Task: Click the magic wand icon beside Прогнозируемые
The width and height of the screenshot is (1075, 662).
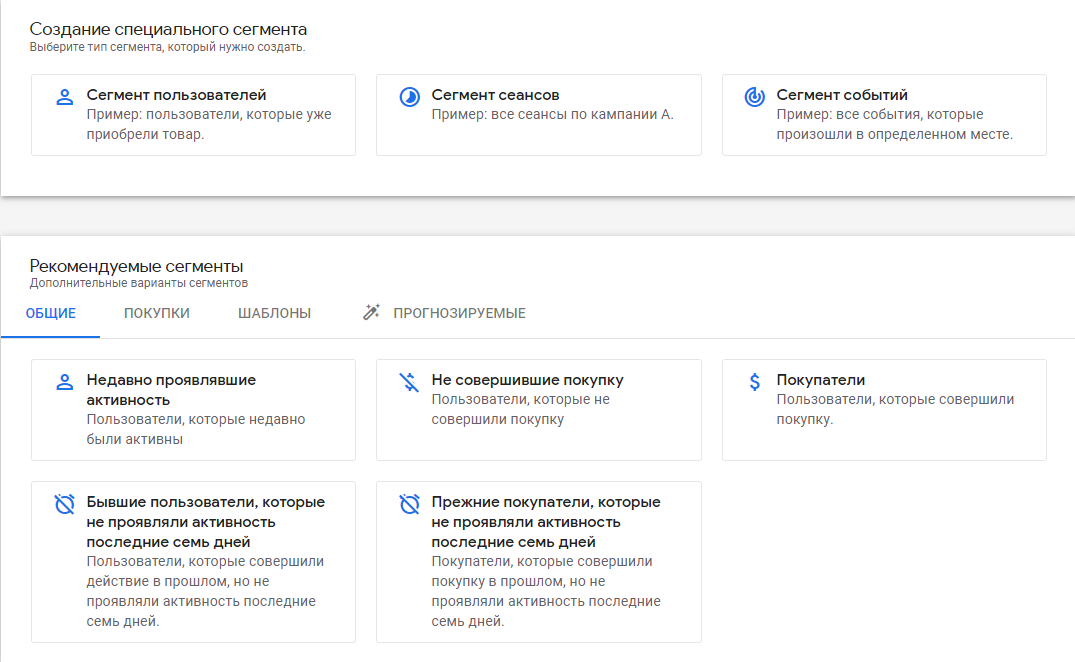Action: point(371,312)
